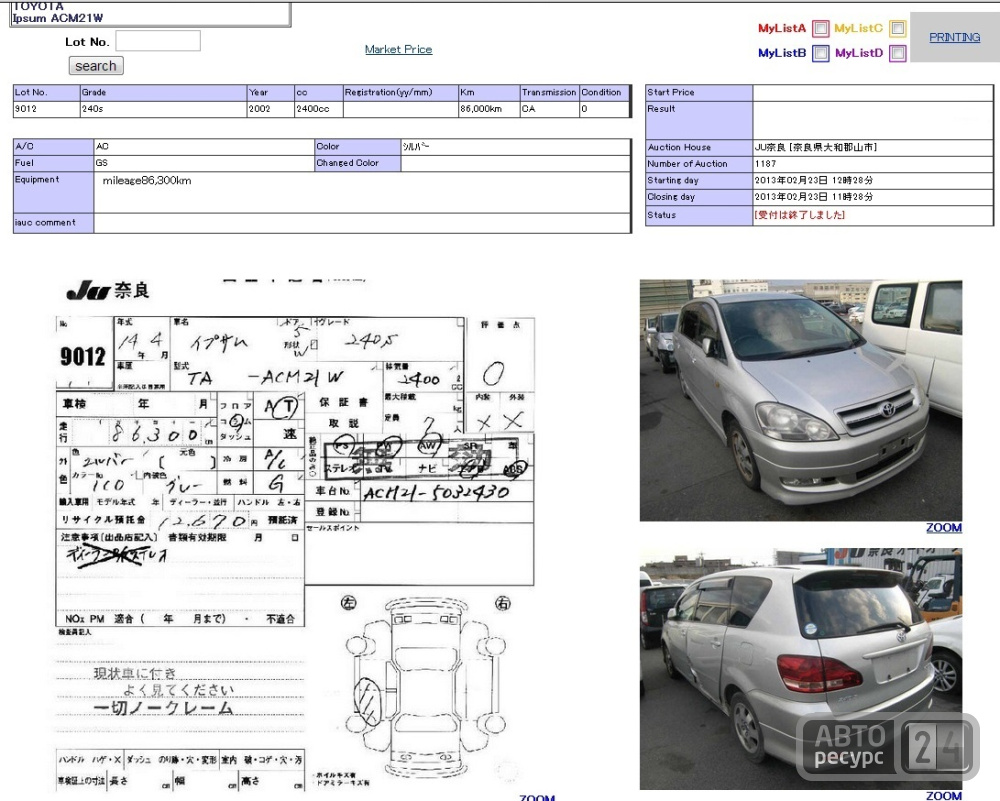Image resolution: width=1000 pixels, height=801 pixels.
Task: Open the front view car photo
Action: point(801,400)
